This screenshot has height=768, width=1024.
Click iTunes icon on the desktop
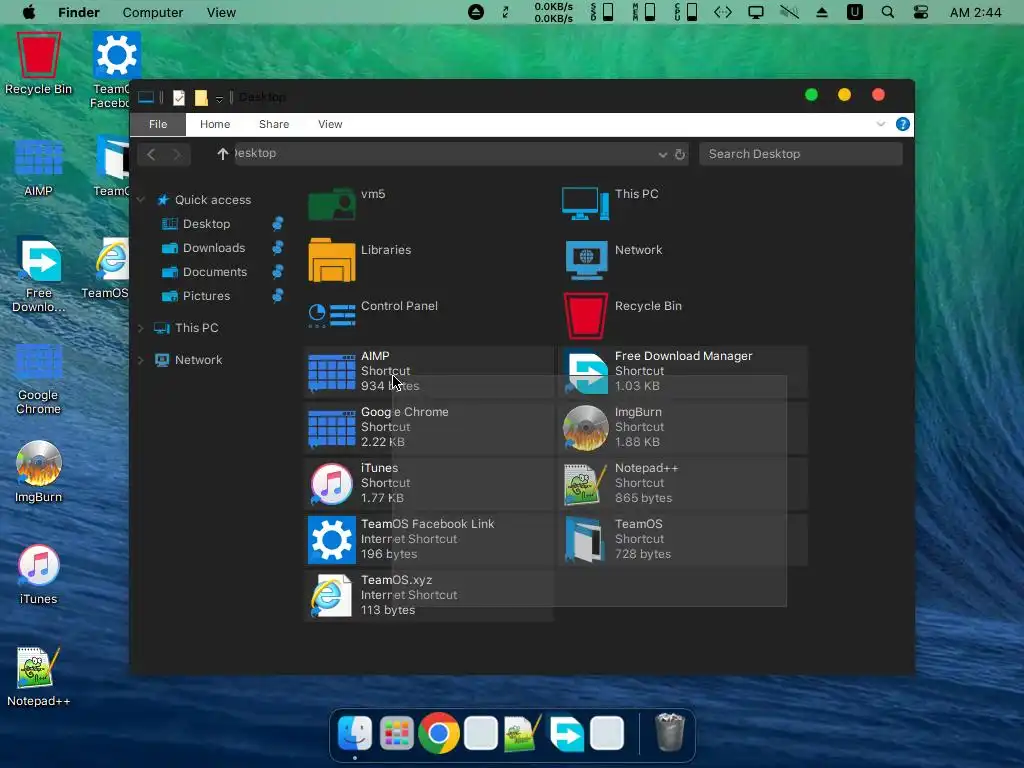coord(39,573)
